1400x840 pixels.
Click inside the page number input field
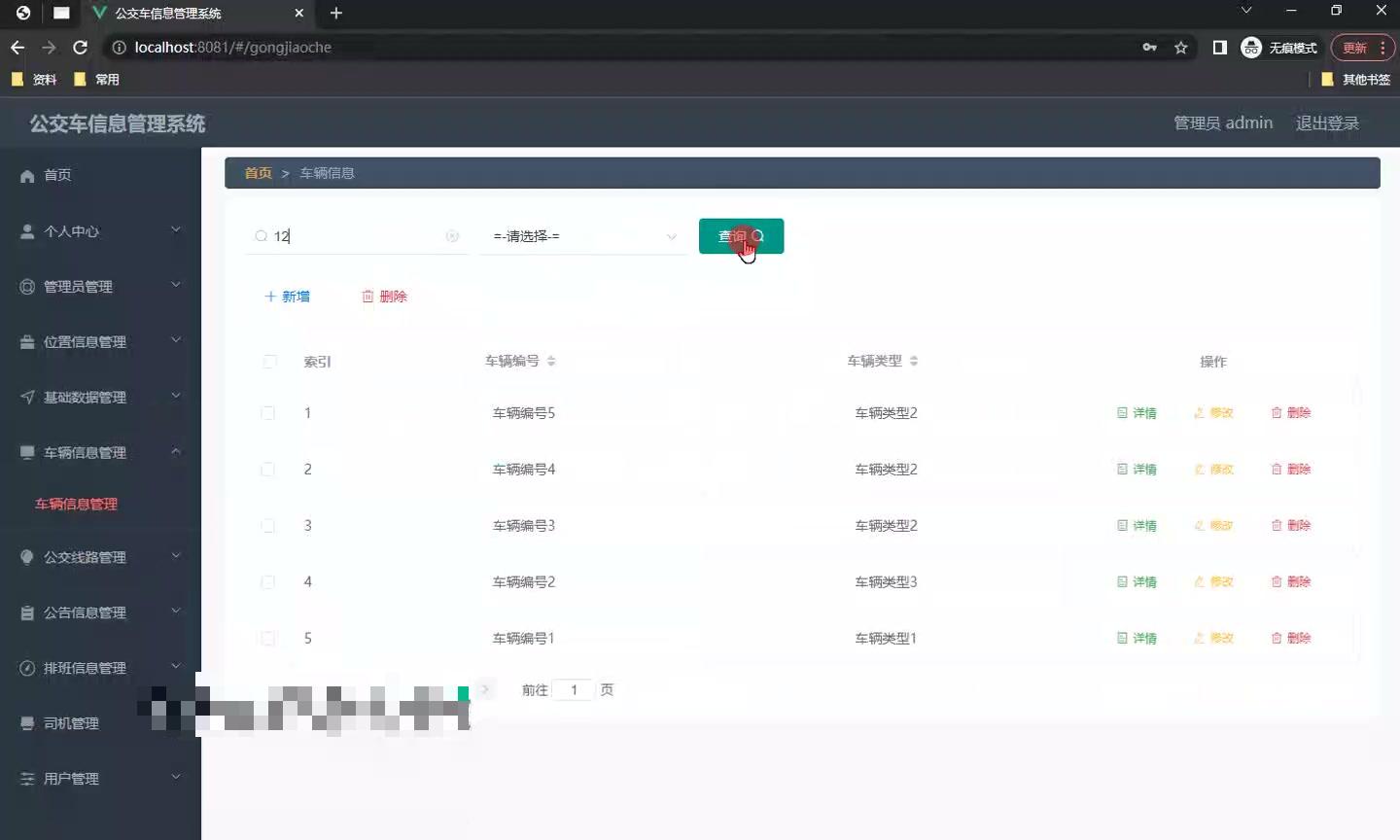tap(574, 689)
